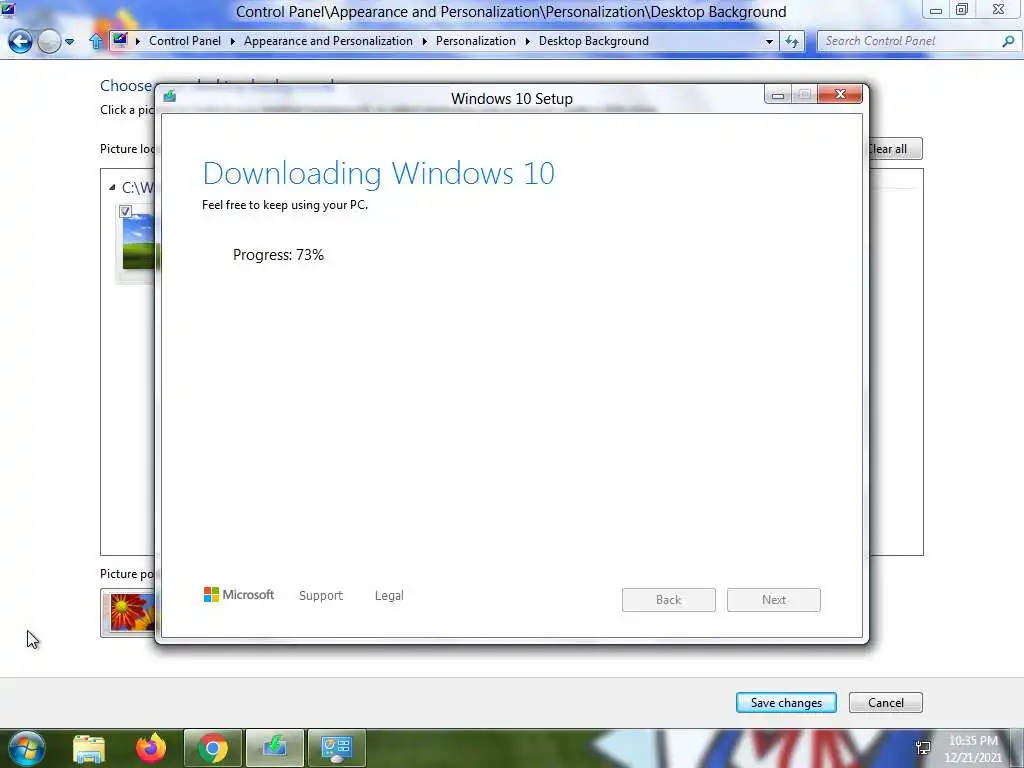
Task: Switch to Windows 10 Setup taskbar icon
Action: 275,748
